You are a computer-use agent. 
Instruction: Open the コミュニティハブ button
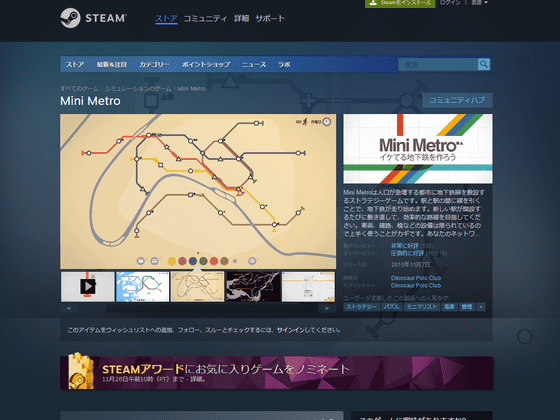457,100
